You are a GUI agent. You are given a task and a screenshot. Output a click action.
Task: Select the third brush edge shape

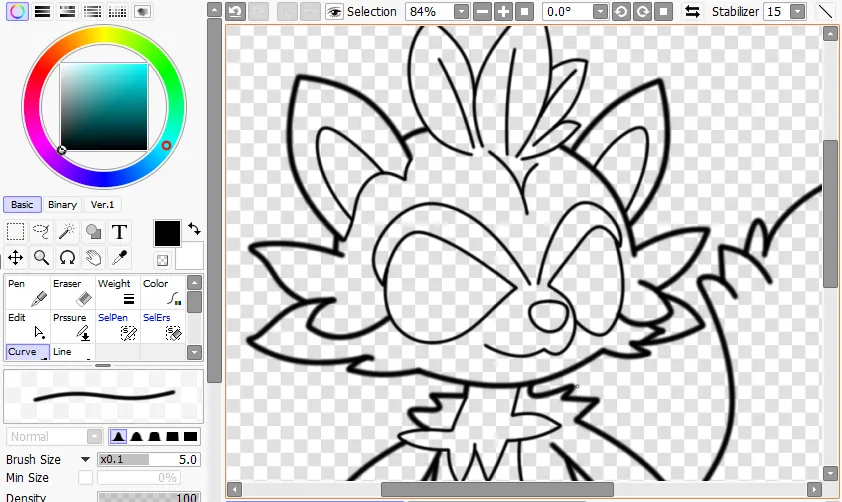(154, 436)
